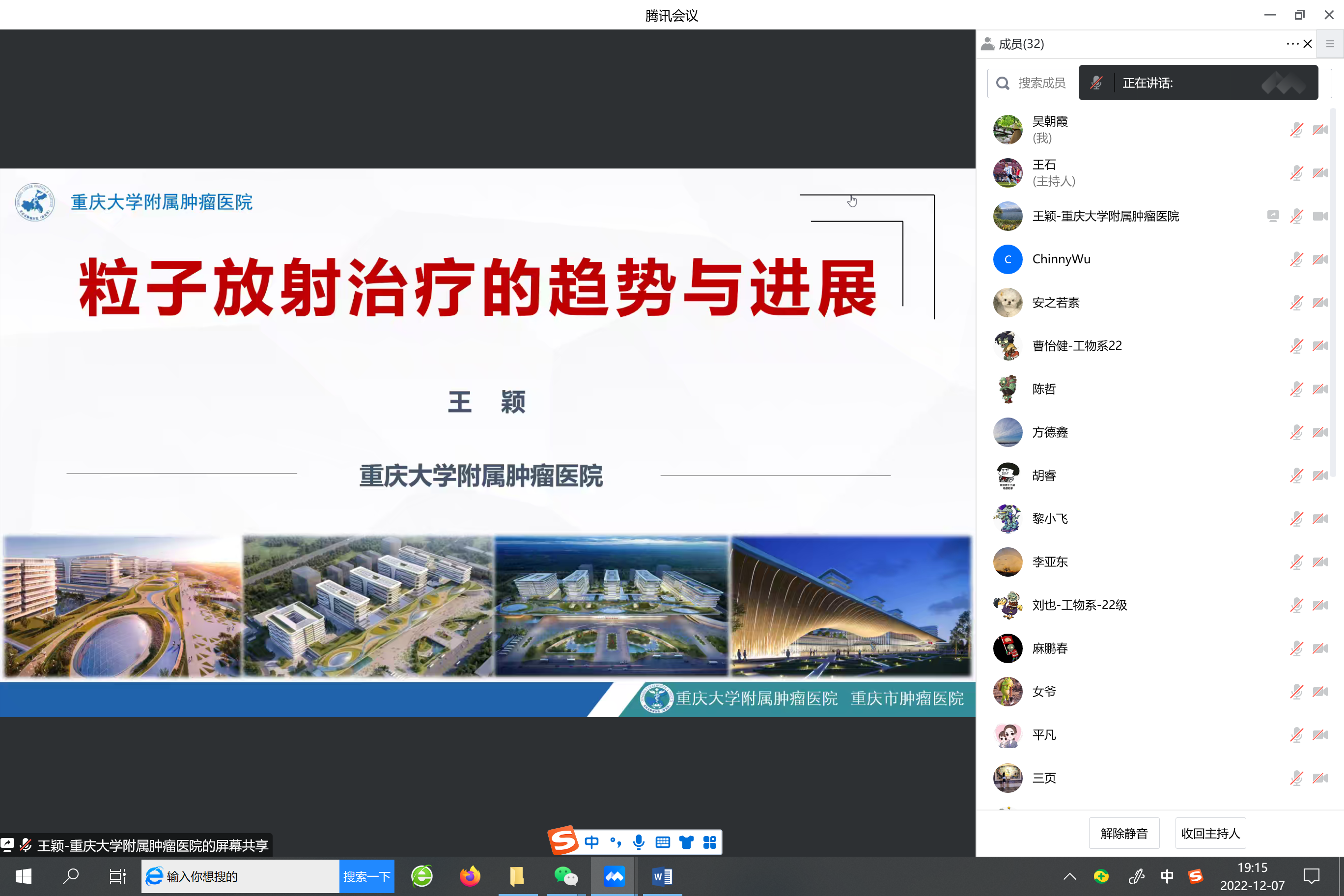Click the members list scrollbar
Screen dimensions: 1344x896
point(1333,293)
